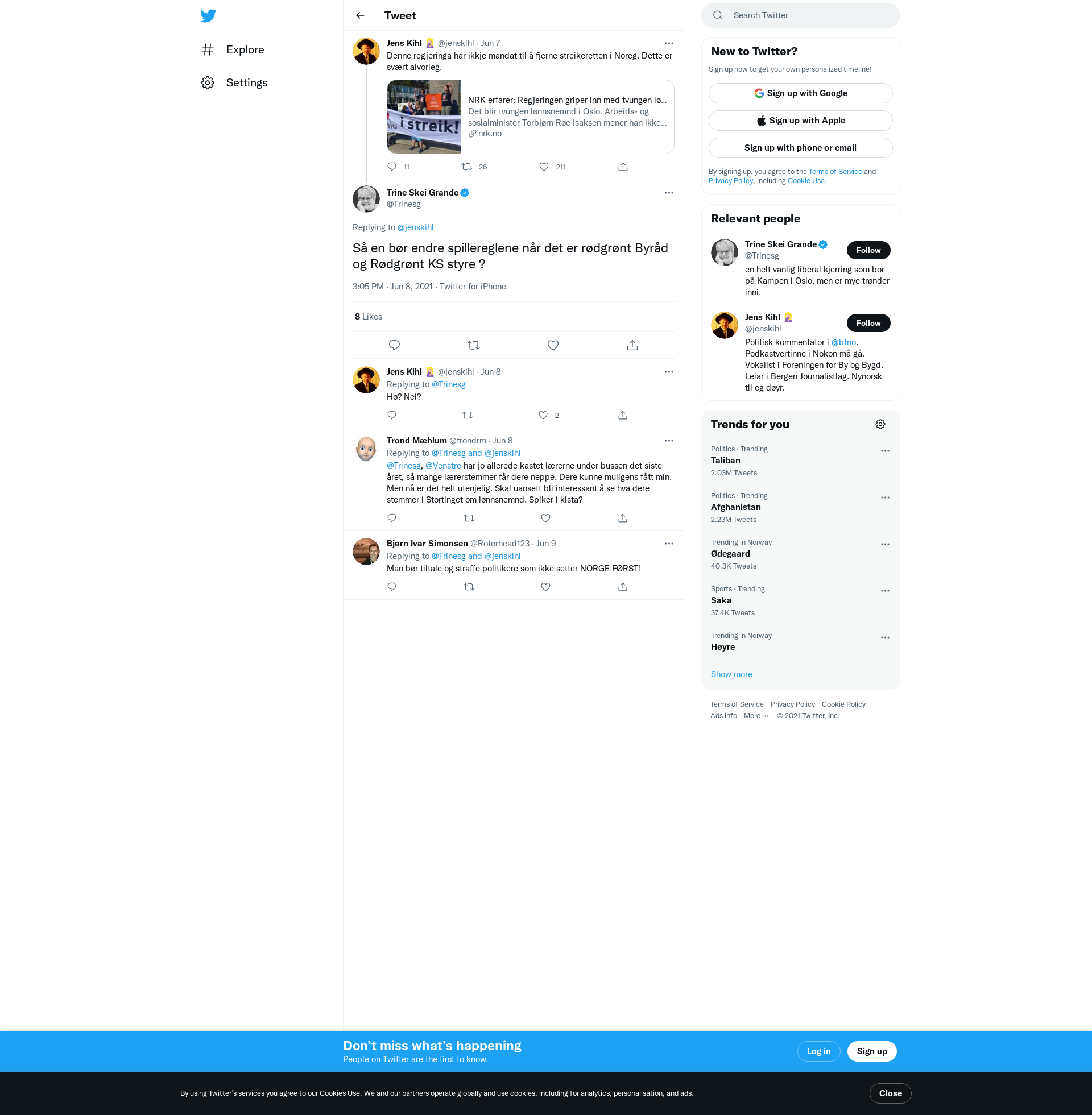Image resolution: width=1092 pixels, height=1115 pixels.
Task: Open the @btno mention in Jens Kihl's bio
Action: [843, 342]
